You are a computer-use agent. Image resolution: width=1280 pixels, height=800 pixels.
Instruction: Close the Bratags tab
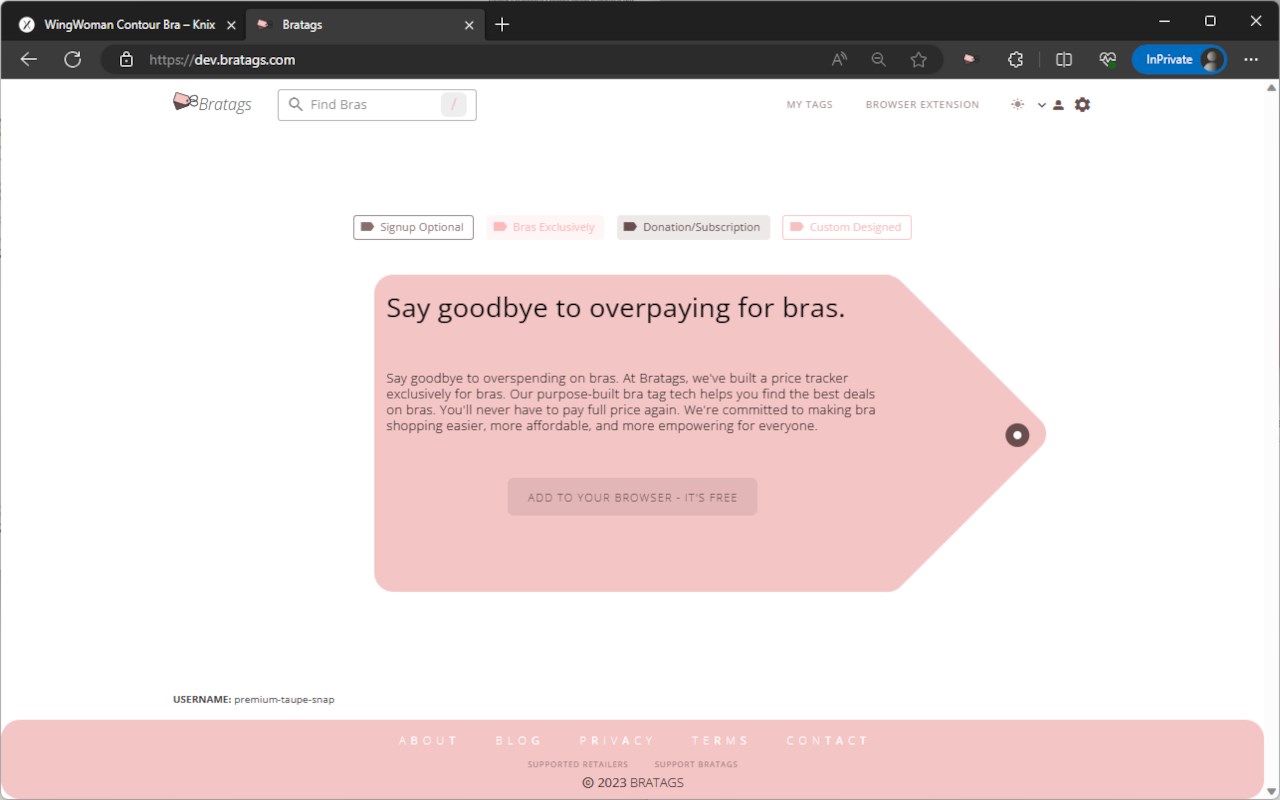[x=469, y=25]
